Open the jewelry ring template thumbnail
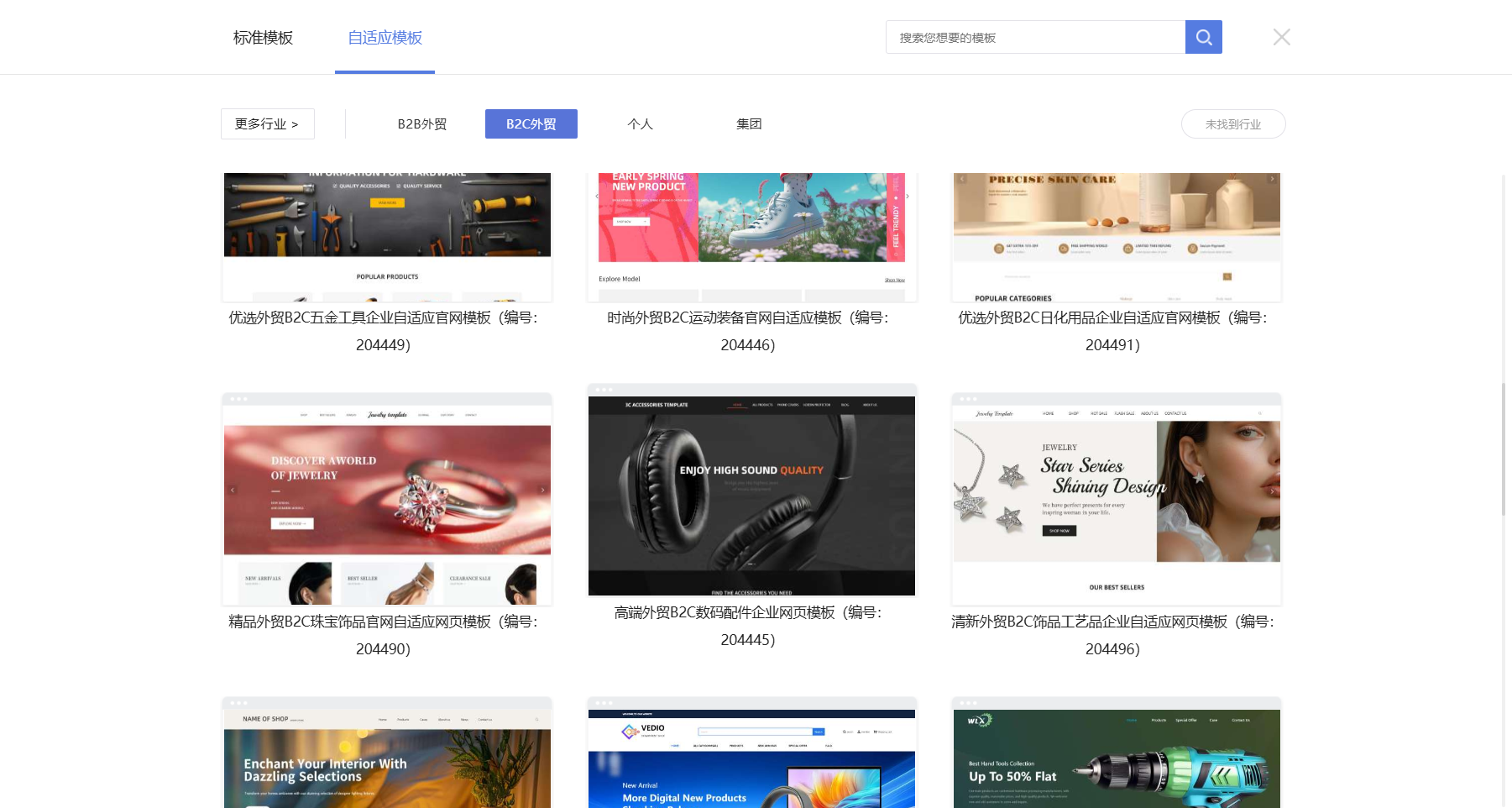This screenshot has width=1512, height=808. pyautogui.click(x=387, y=499)
